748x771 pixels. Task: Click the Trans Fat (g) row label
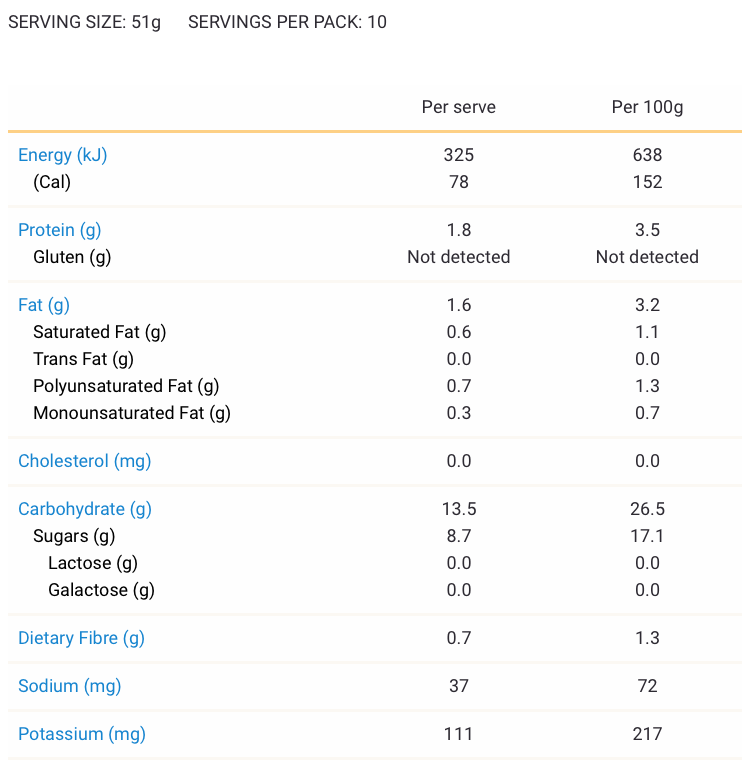[x=83, y=359]
